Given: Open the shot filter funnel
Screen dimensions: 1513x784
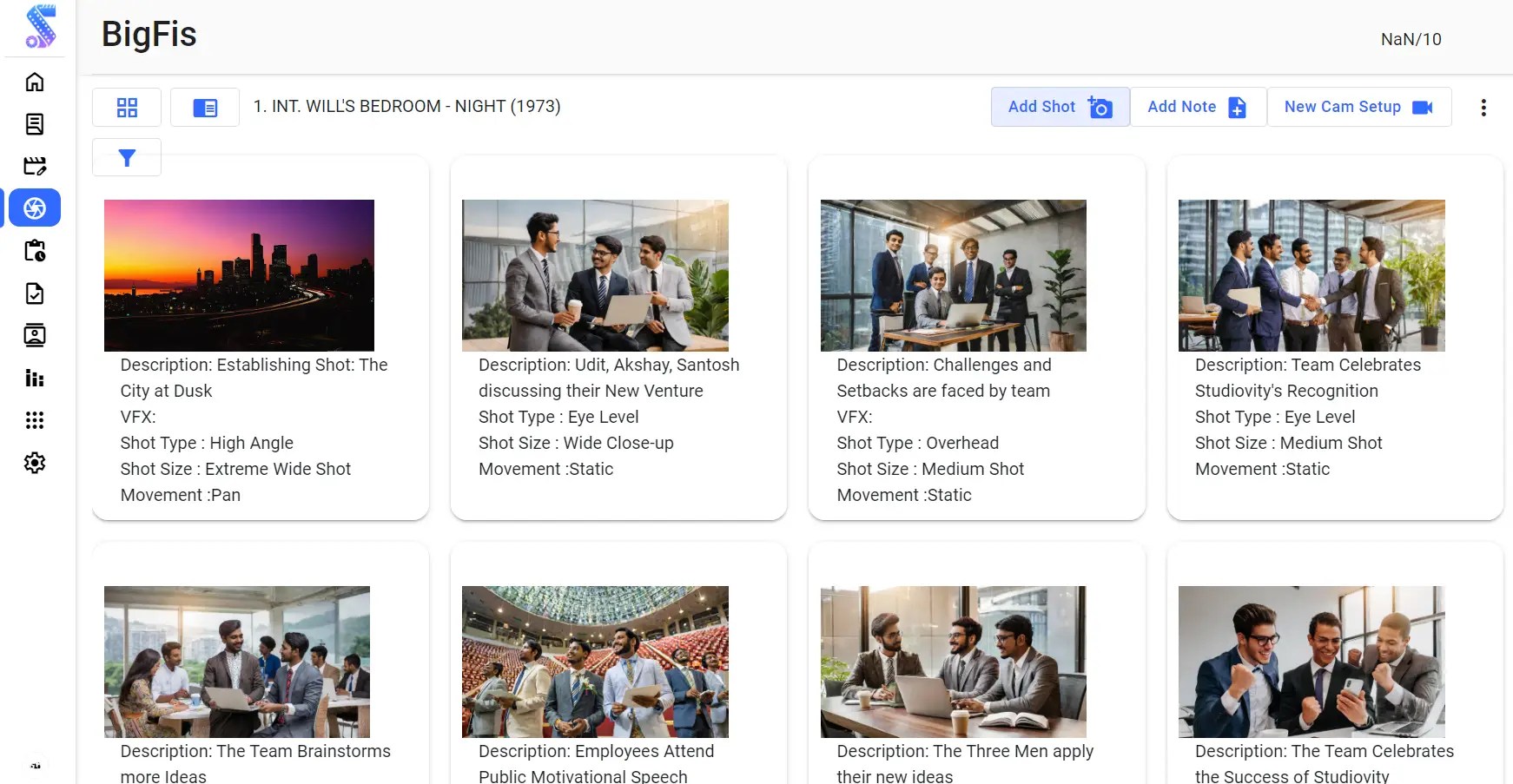Looking at the screenshot, I should [127, 157].
